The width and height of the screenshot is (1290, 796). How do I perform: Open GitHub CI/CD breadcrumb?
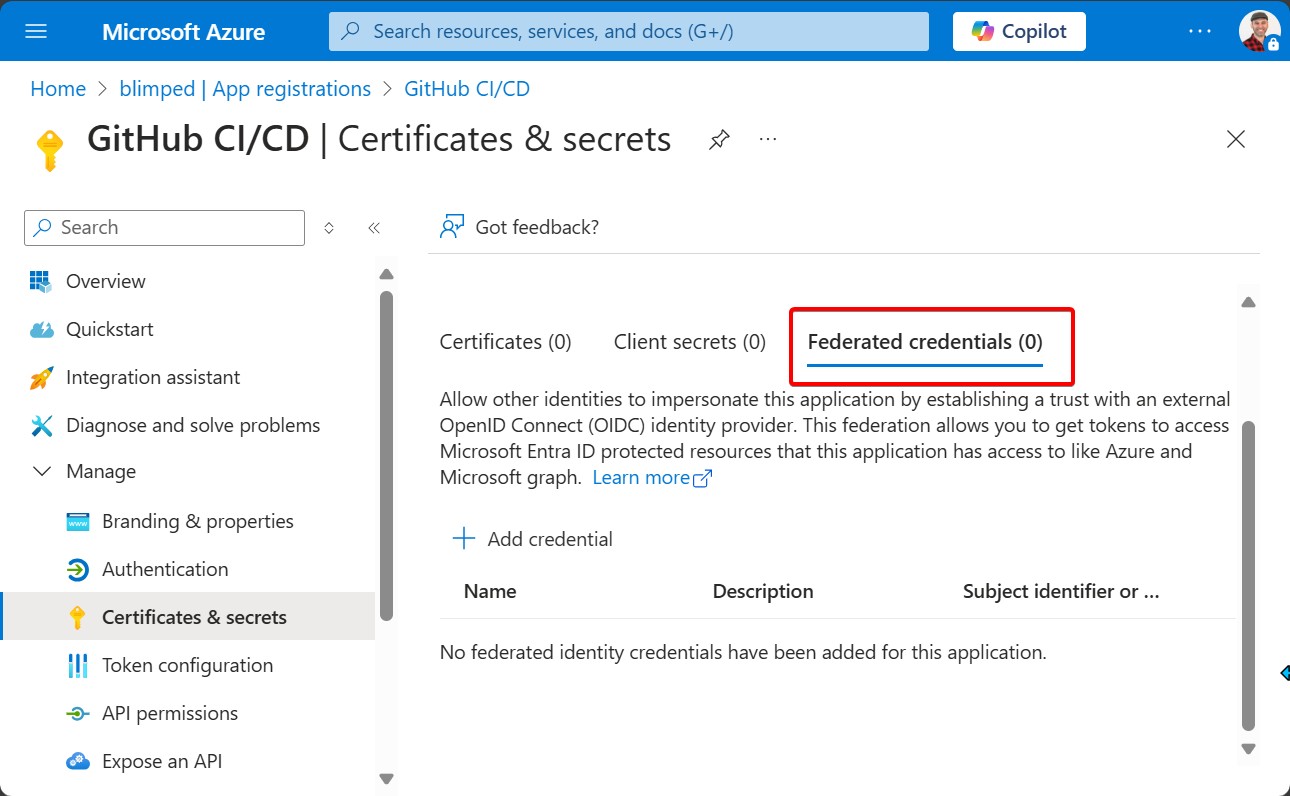pos(467,89)
